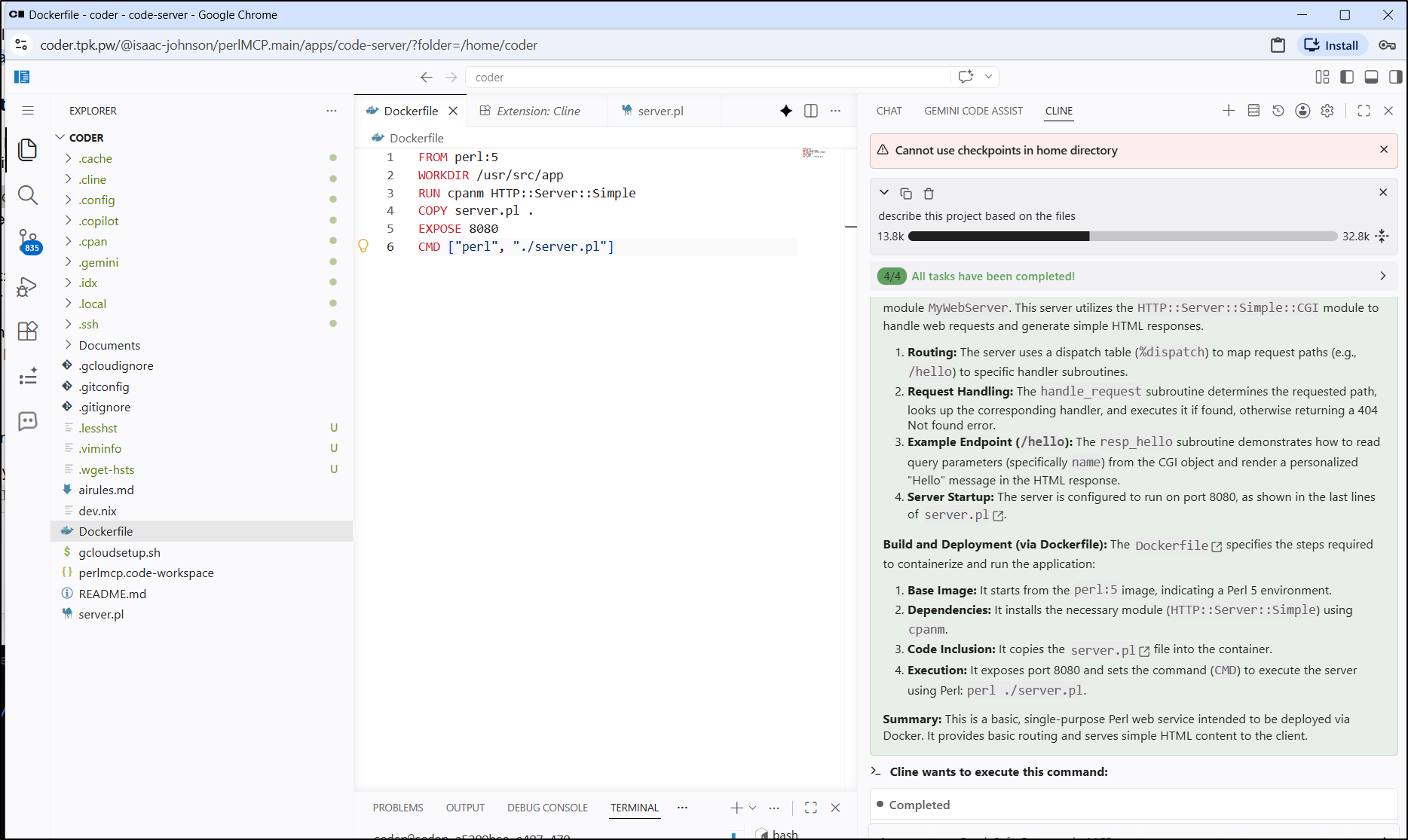
Task: Click the sparkle AI icon in editor toolbar
Action: point(786,111)
